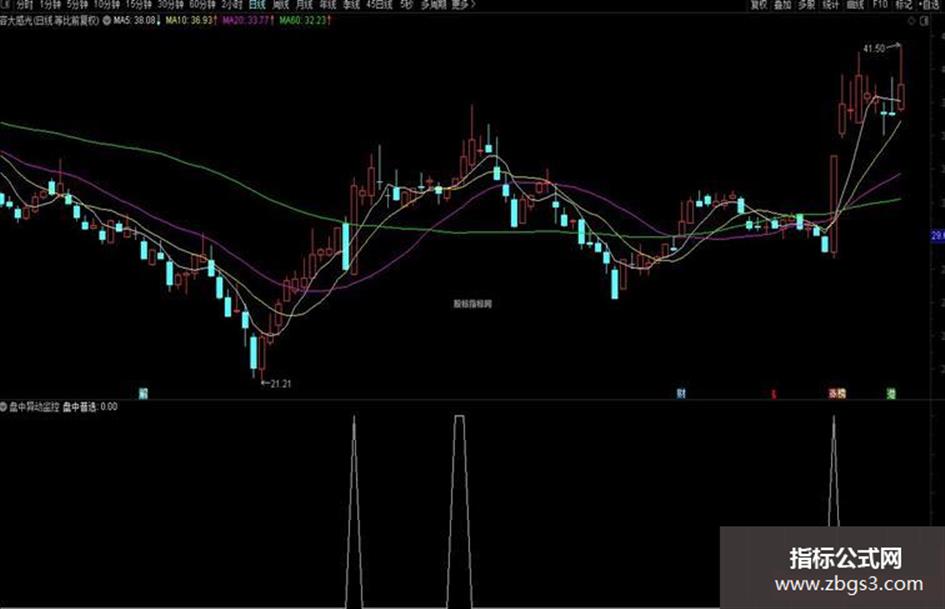Click the circle icon beside 盘中异动监控
The height and width of the screenshot is (609, 945).
tap(3, 407)
